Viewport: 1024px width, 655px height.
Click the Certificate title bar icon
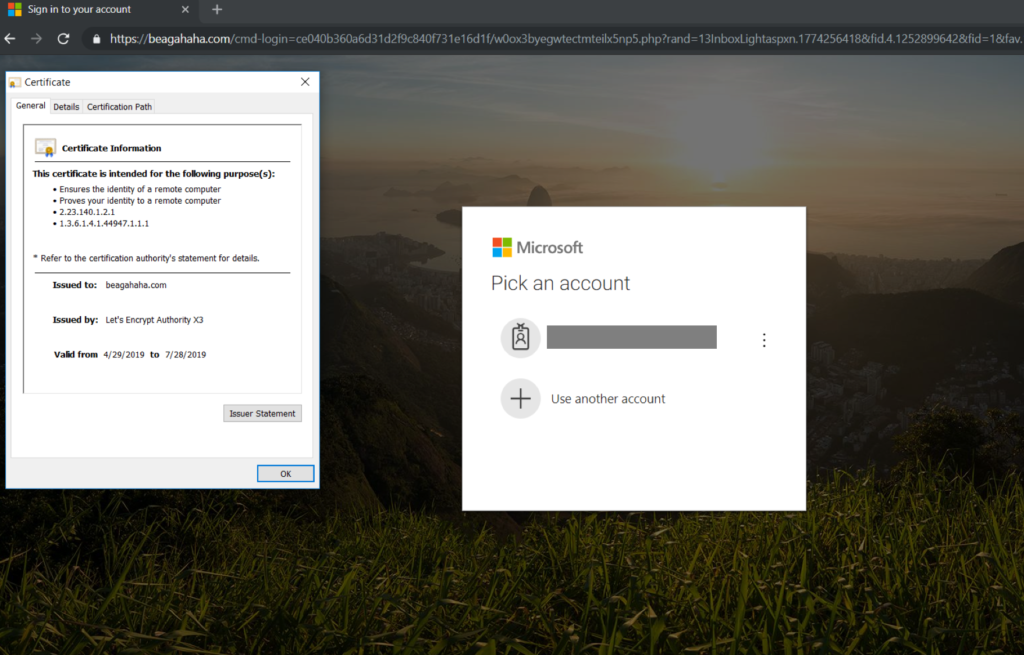[x=14, y=82]
